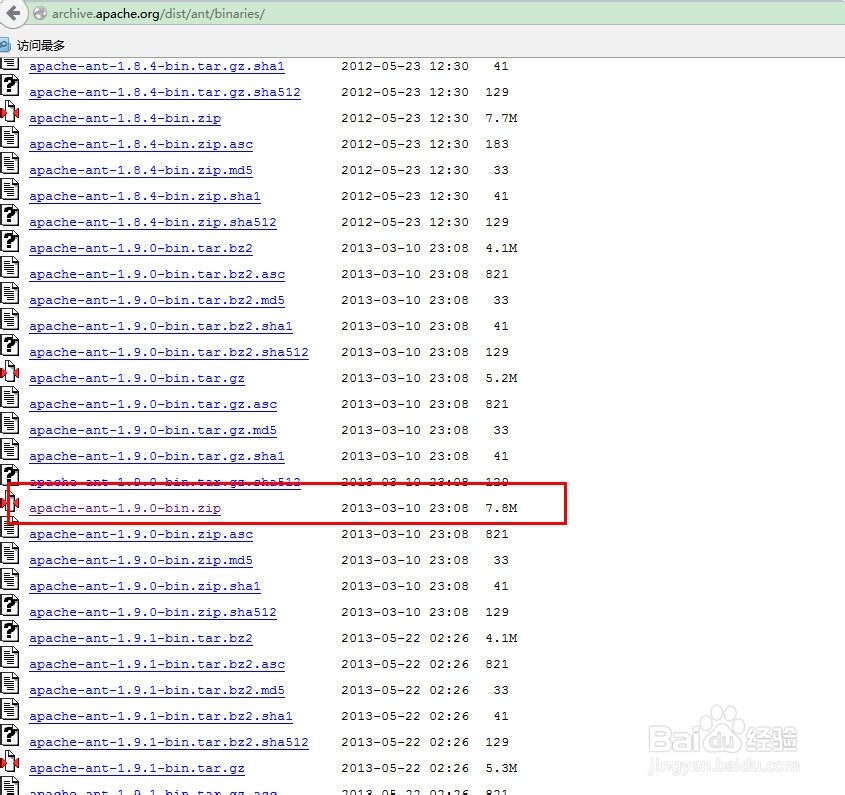Viewport: 845px width, 795px height.
Task: Click the text file icon beside apache-ant-1.9.1-bin.tar.bz2.sha1
Action: tap(10, 709)
